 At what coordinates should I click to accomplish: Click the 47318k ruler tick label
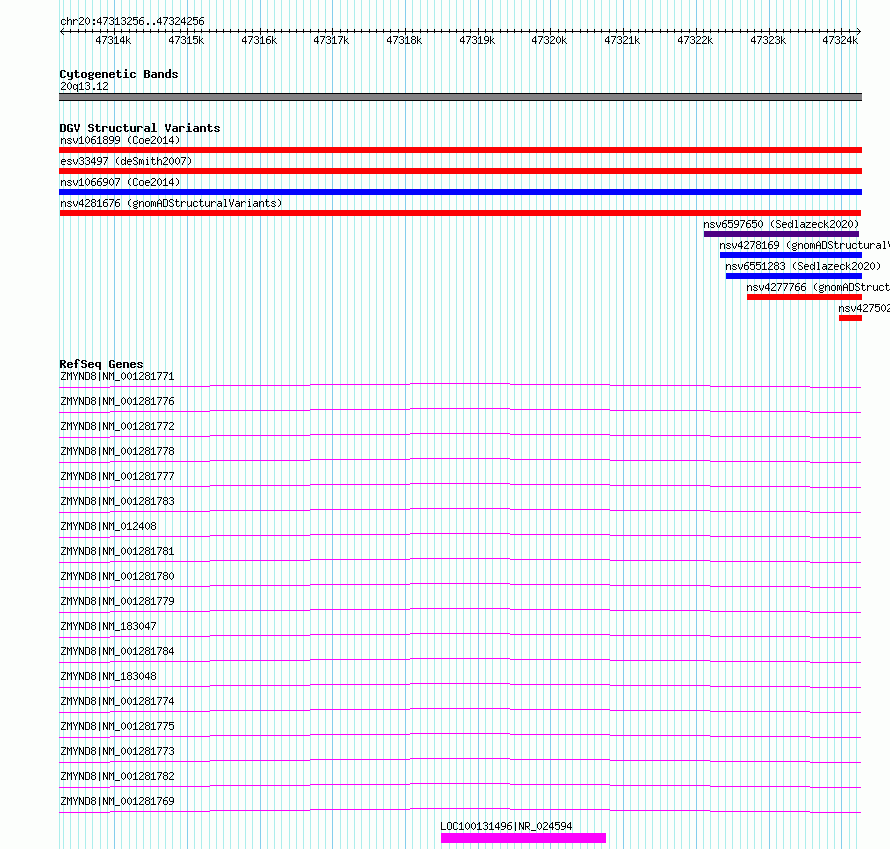click(x=404, y=40)
